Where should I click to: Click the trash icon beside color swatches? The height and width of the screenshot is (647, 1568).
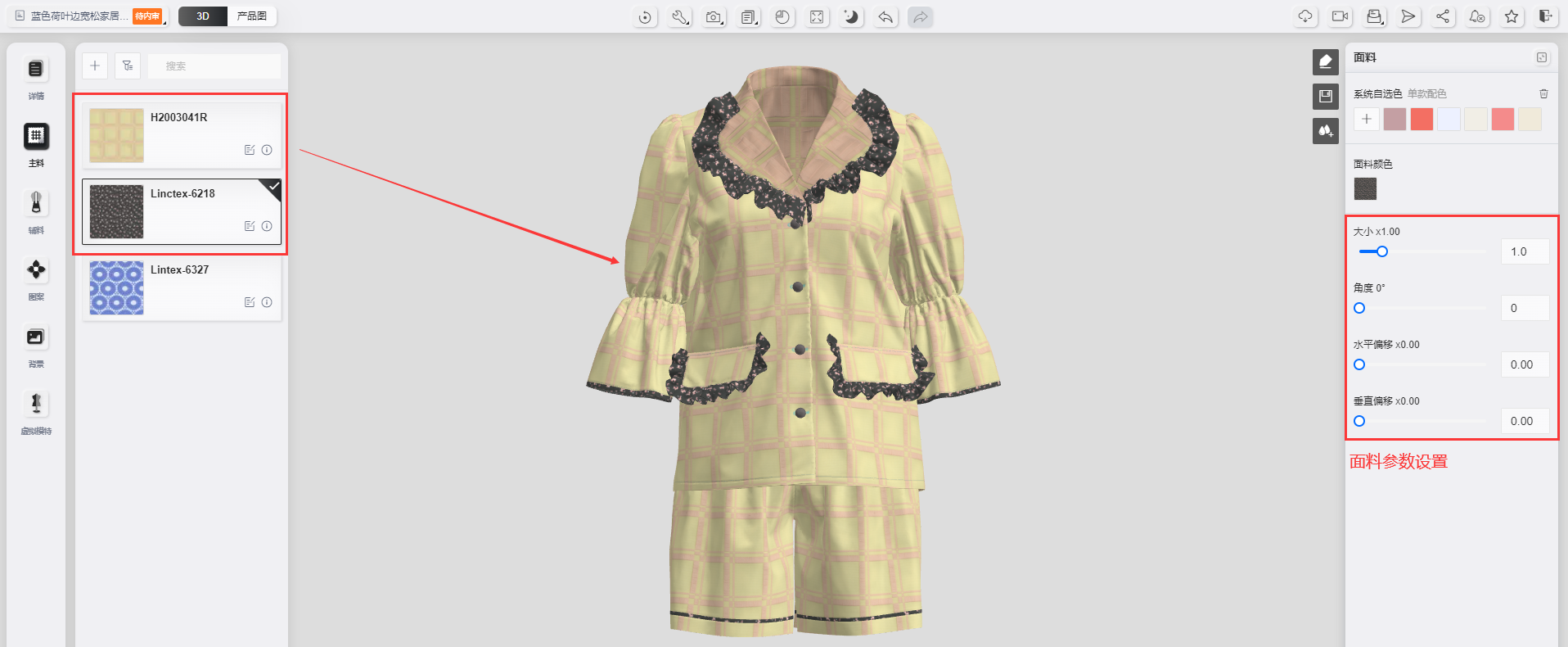point(1543,94)
